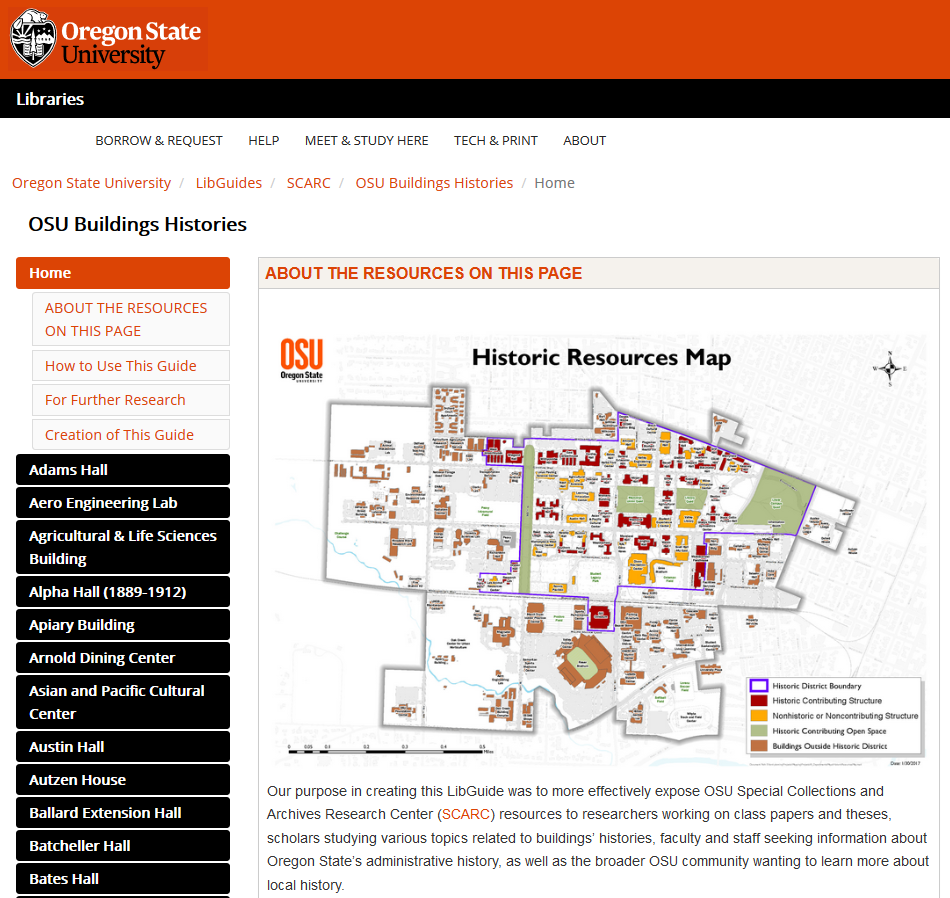The height and width of the screenshot is (898, 950).
Task: Open the ABOUT menu
Action: click(x=584, y=140)
